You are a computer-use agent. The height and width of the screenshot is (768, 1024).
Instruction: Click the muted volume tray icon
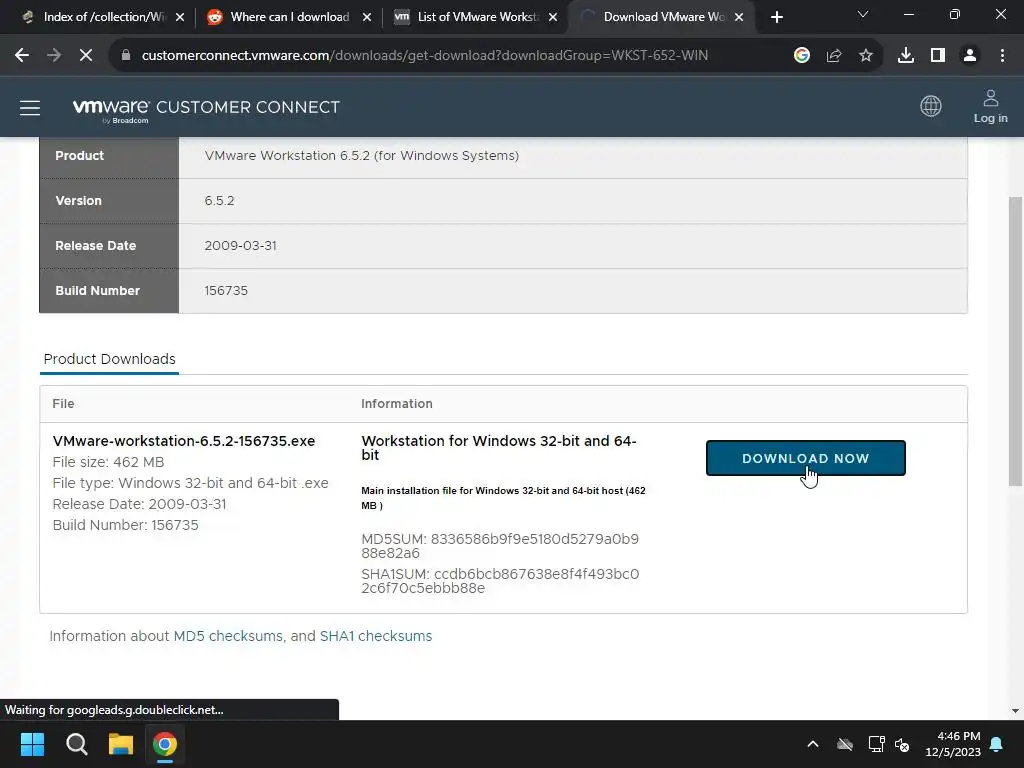point(902,744)
